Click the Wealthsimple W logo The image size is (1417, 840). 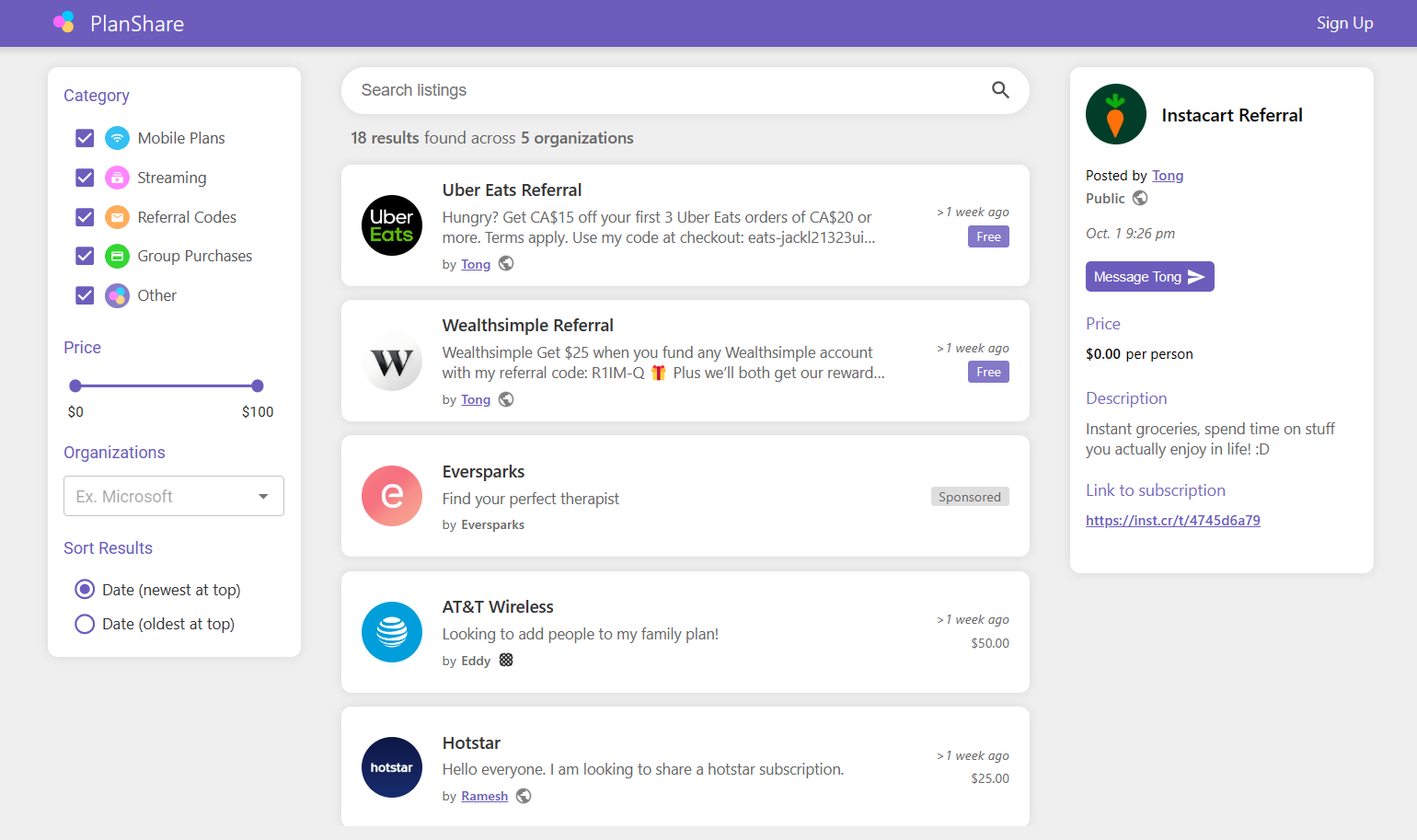coord(392,362)
